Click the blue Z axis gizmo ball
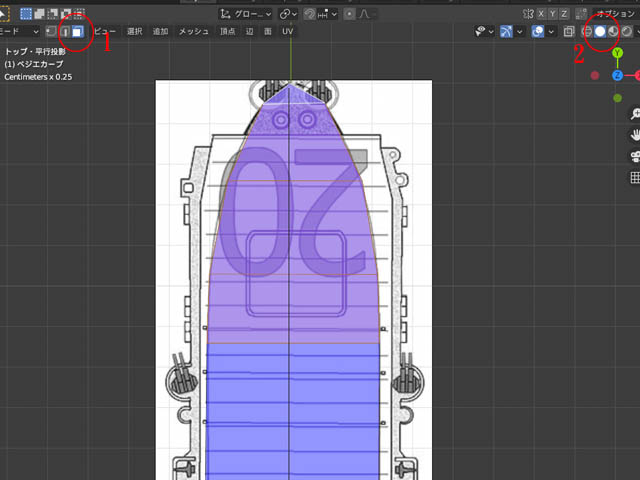 618,76
